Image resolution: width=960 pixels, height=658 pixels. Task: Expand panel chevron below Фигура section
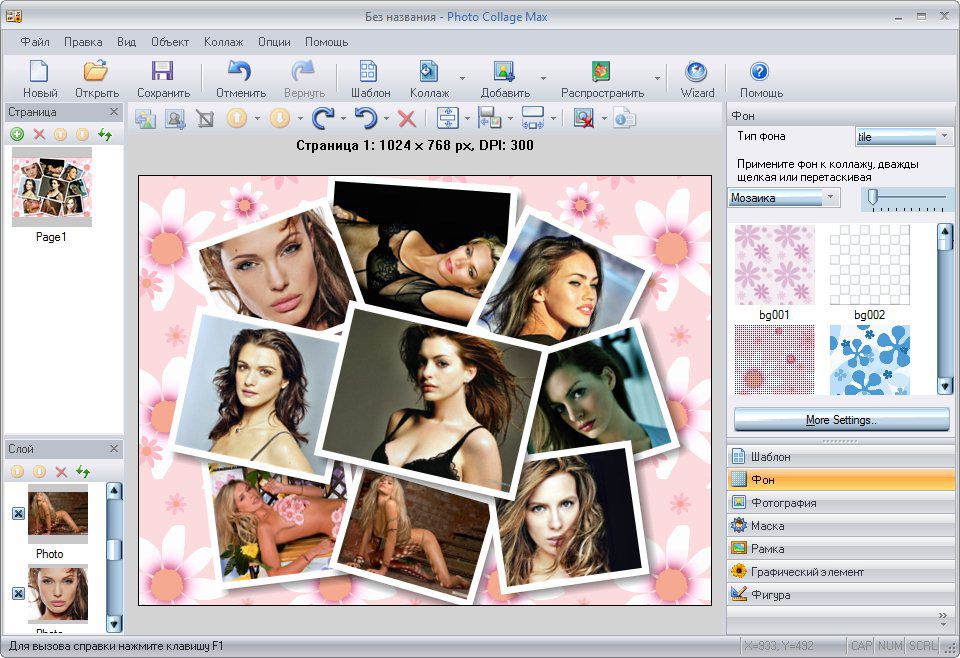pyautogui.click(x=943, y=619)
